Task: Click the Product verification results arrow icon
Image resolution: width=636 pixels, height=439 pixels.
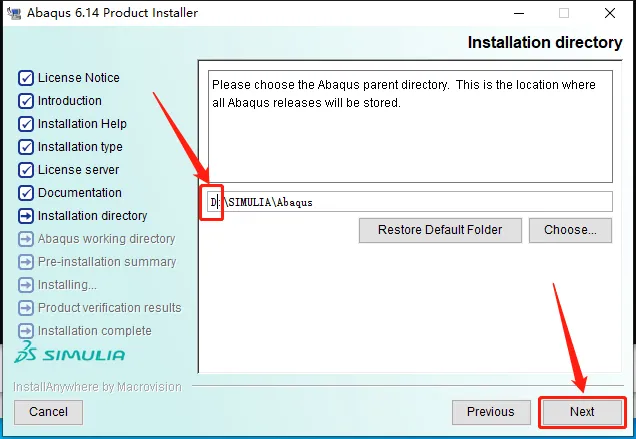Action: click(x=26, y=308)
